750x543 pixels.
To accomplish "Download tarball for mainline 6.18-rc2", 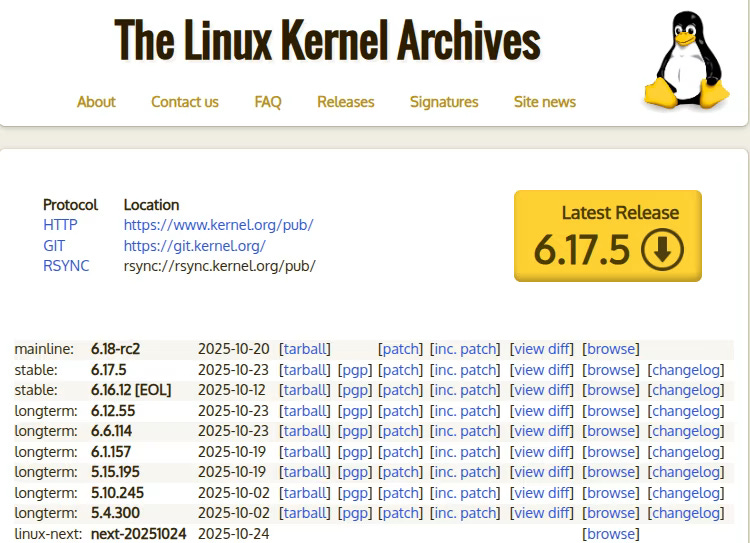I will (305, 349).
